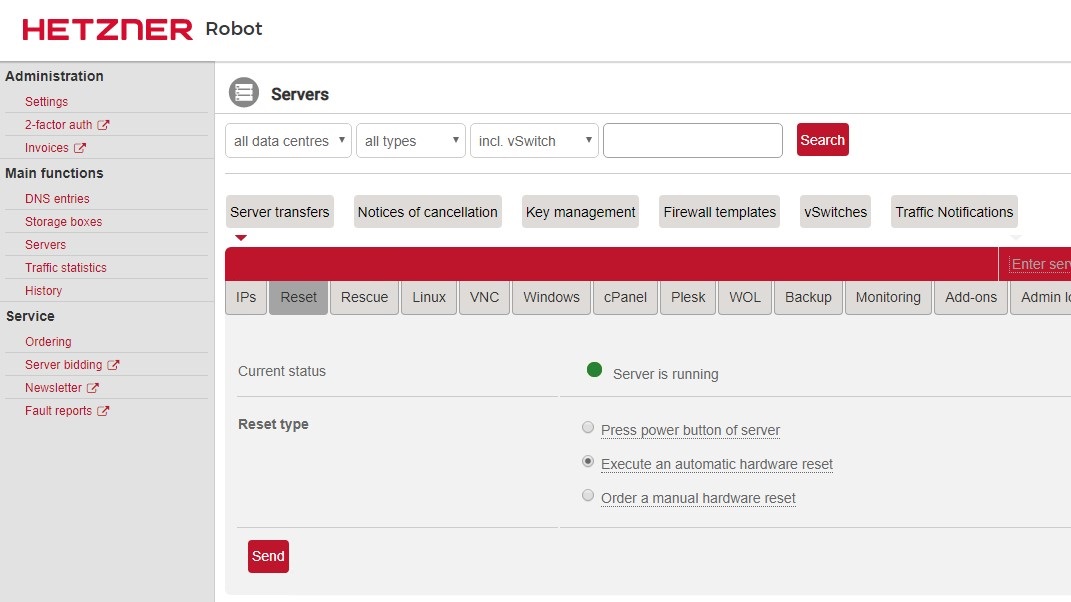1071x602 pixels.
Task: Click the Server is running status text
Action: [665, 374]
